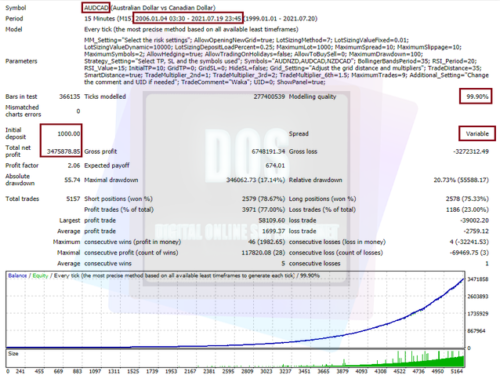Screen dimensions: 500x379
Task: Click the expected payoff value 674.01
Action: pyautogui.click(x=275, y=165)
